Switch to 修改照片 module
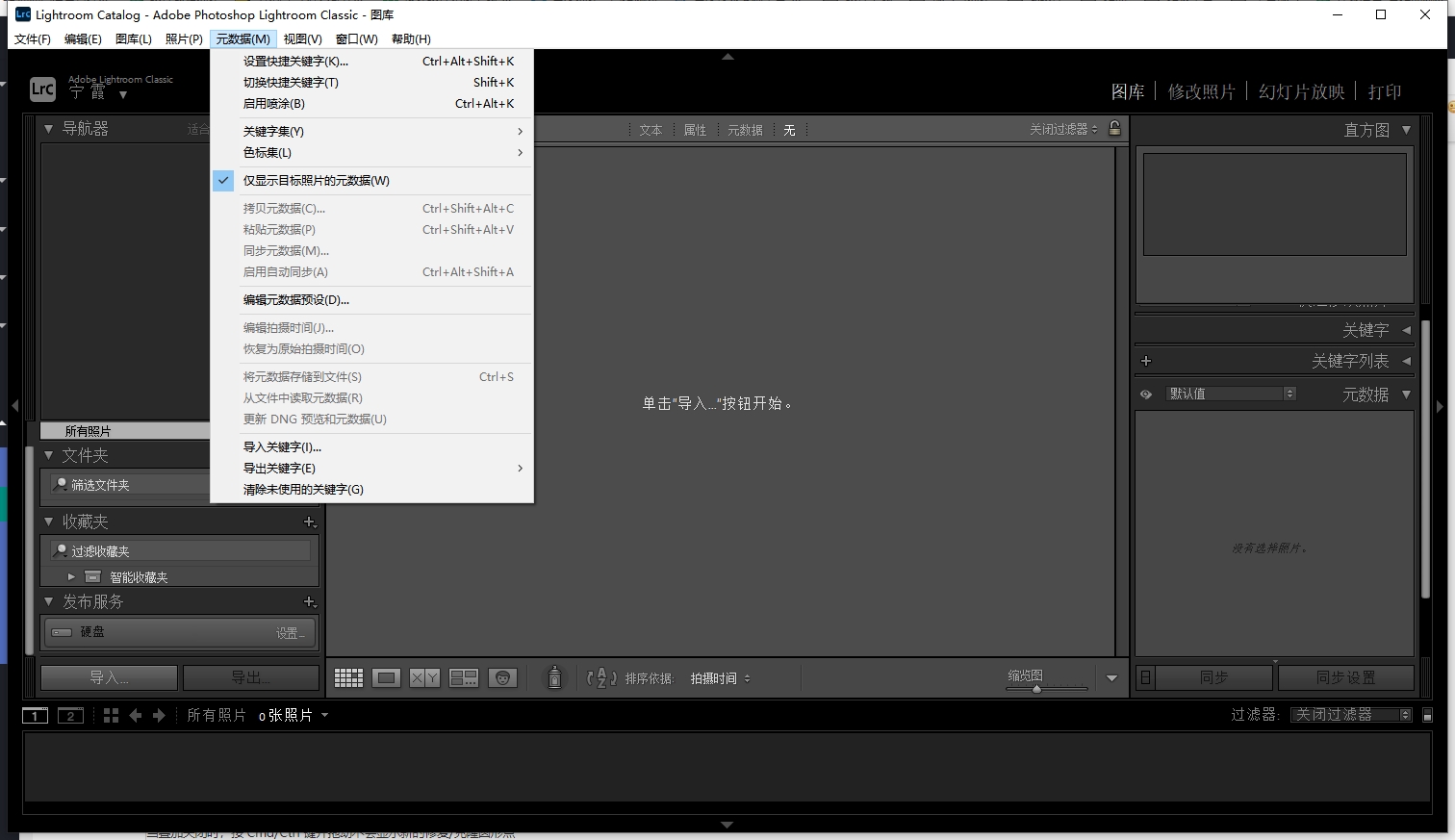Image resolution: width=1455 pixels, height=840 pixels. click(1201, 91)
